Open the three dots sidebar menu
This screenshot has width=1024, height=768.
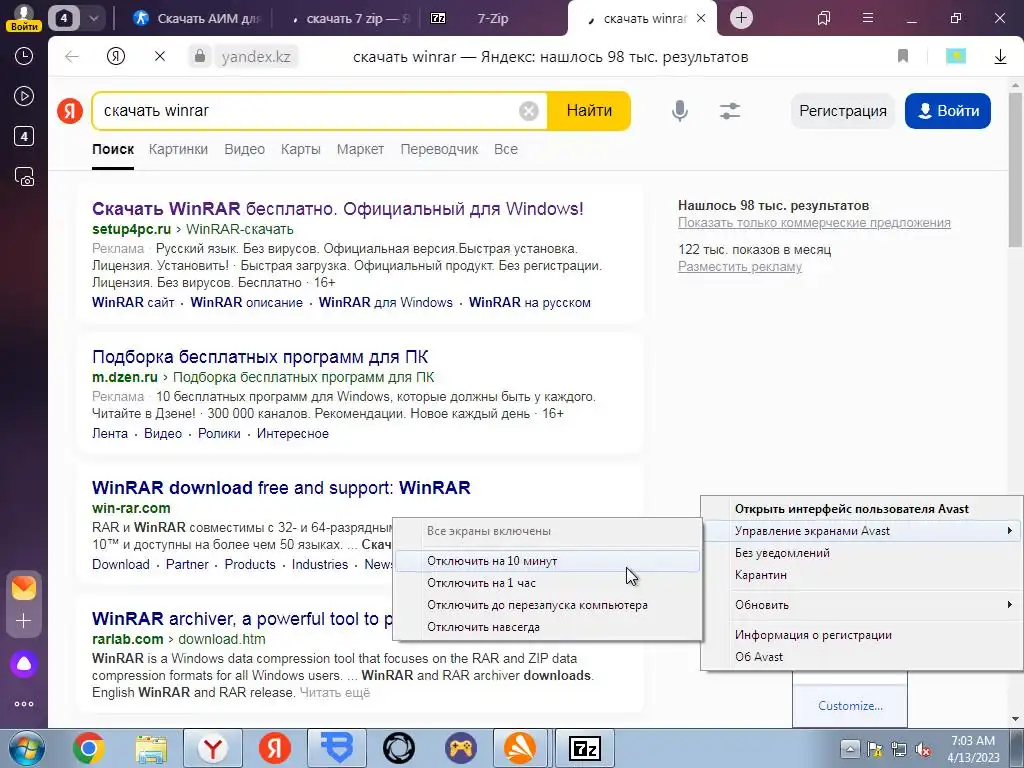coord(24,704)
